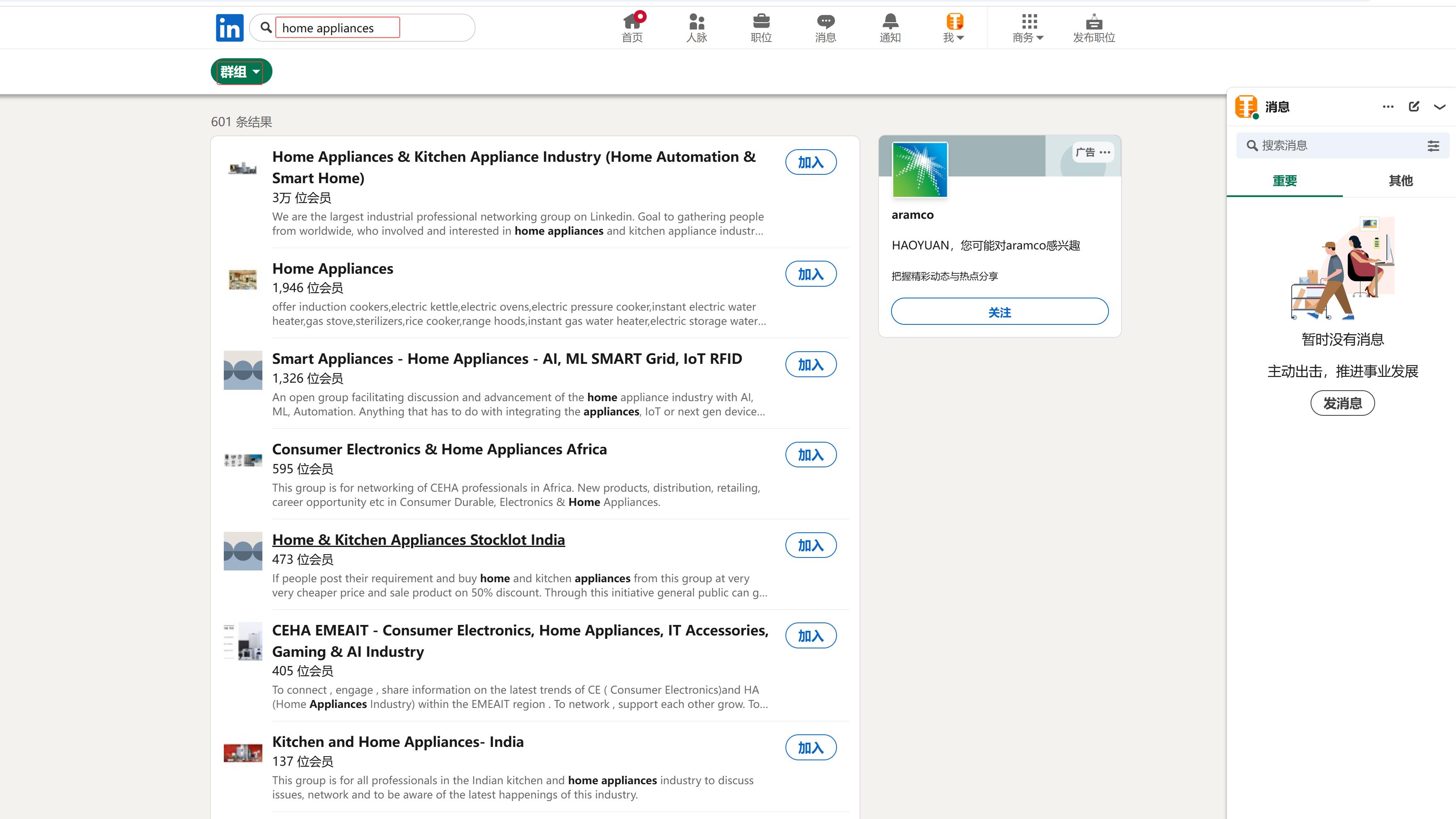The height and width of the screenshot is (819, 1456).
Task: Click the aramco ad logo image
Action: click(920, 170)
